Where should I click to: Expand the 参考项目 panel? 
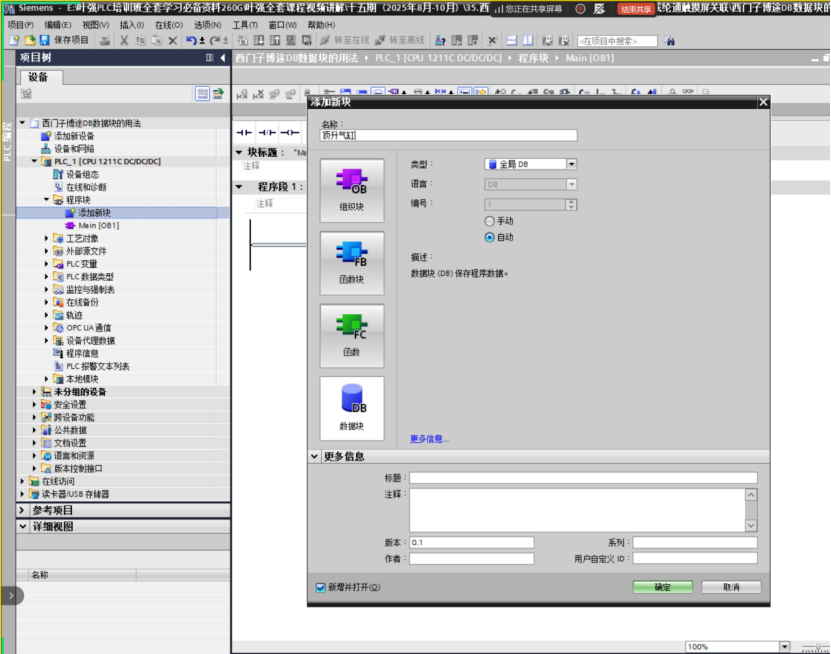22,510
